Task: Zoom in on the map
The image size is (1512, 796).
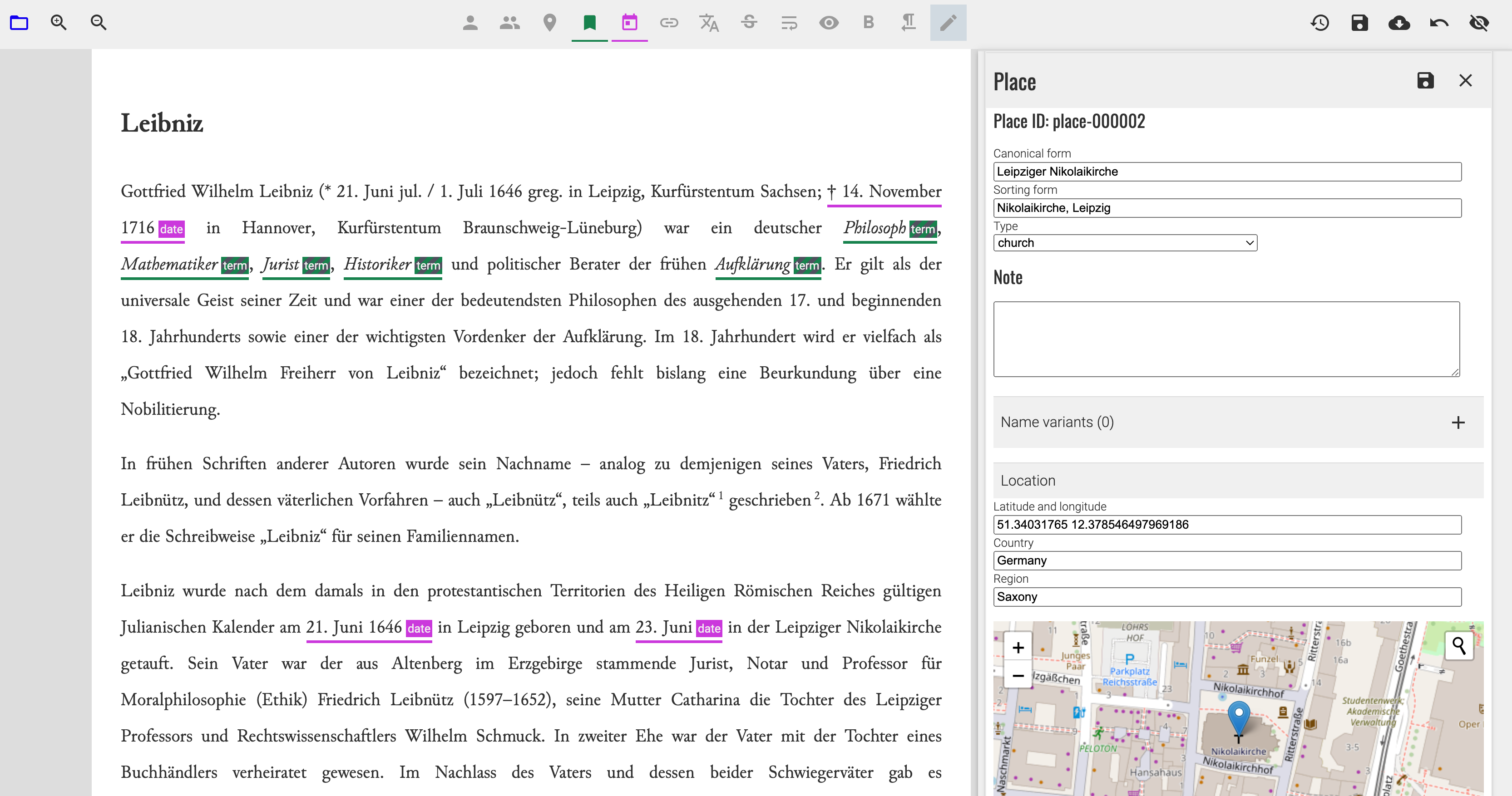Action: 1018,648
